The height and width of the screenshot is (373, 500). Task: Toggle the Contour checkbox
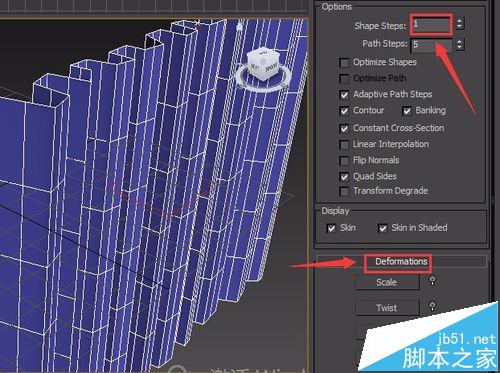point(344,111)
